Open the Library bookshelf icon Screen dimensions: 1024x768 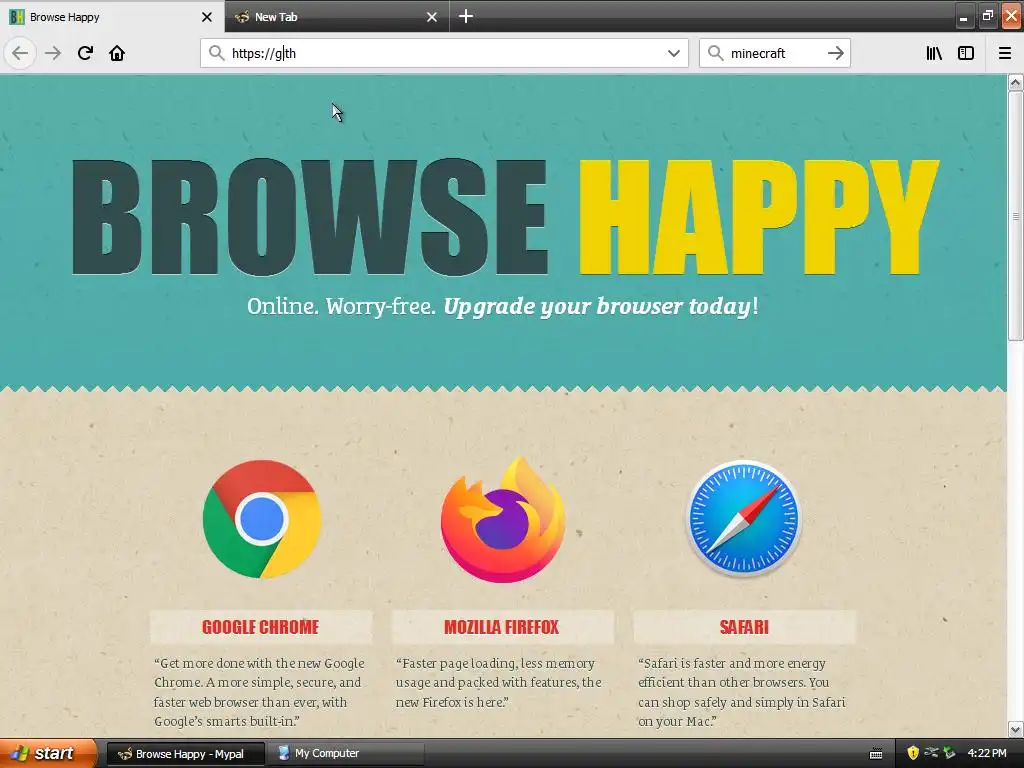click(934, 53)
